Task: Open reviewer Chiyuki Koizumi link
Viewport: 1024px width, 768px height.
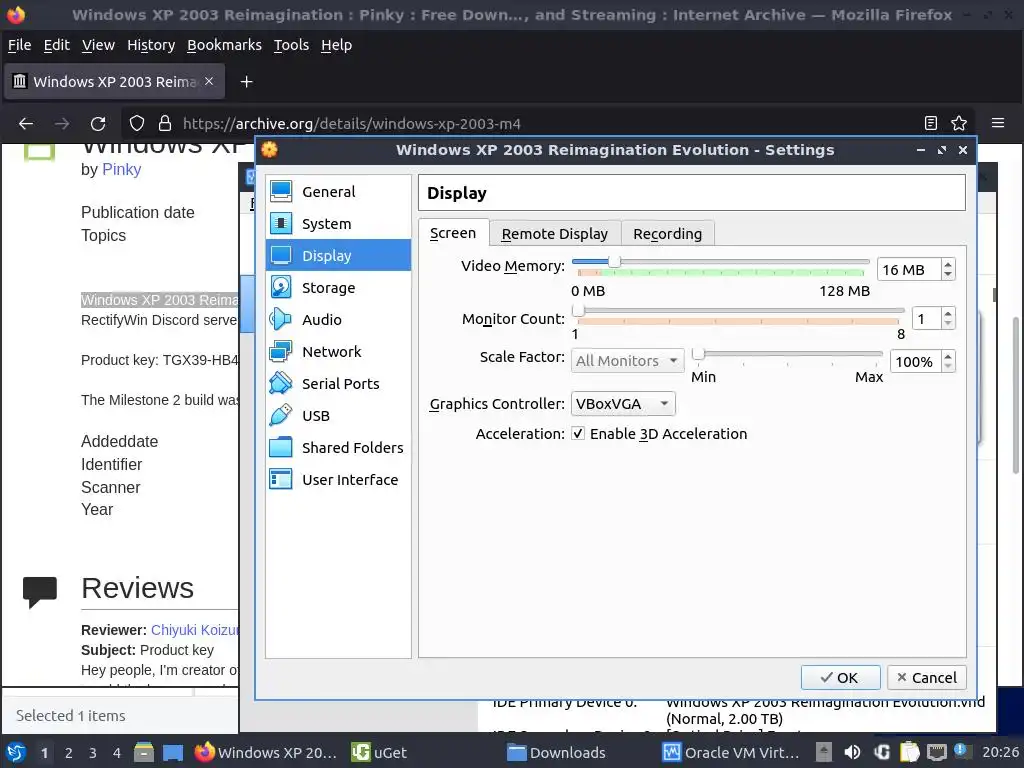Action: 195,630
